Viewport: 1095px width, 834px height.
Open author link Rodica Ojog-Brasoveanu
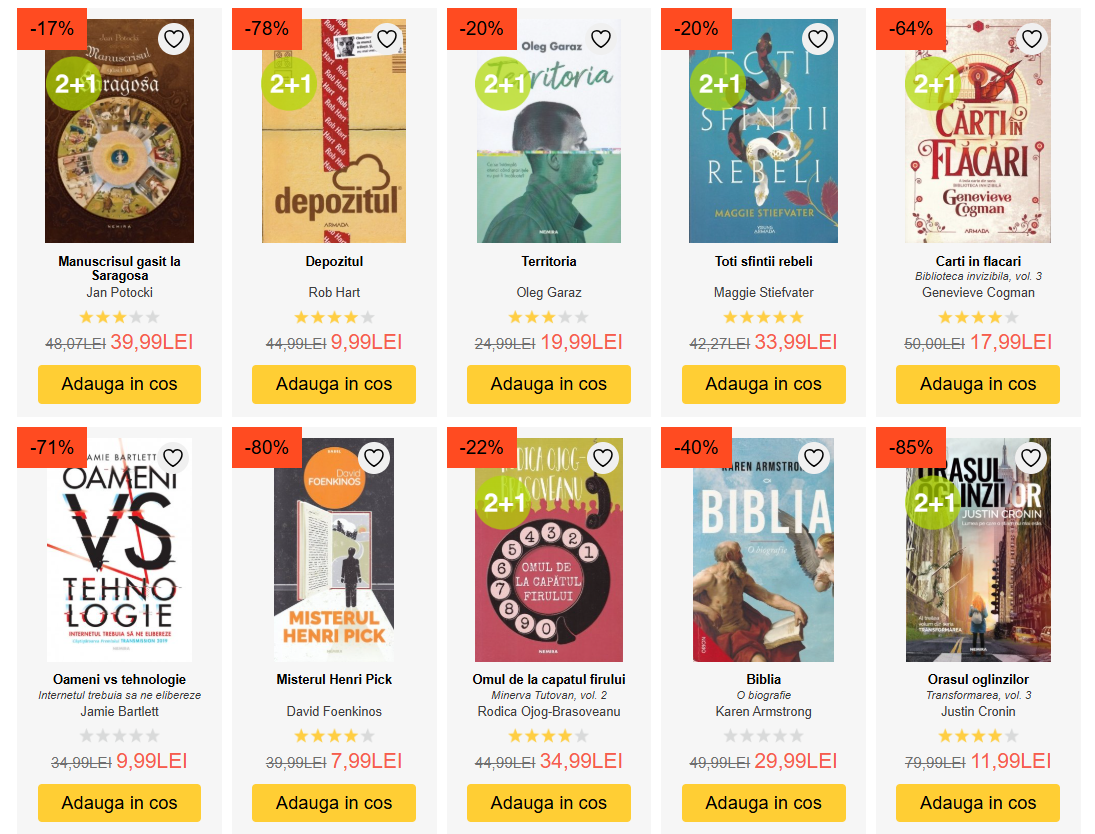(549, 712)
